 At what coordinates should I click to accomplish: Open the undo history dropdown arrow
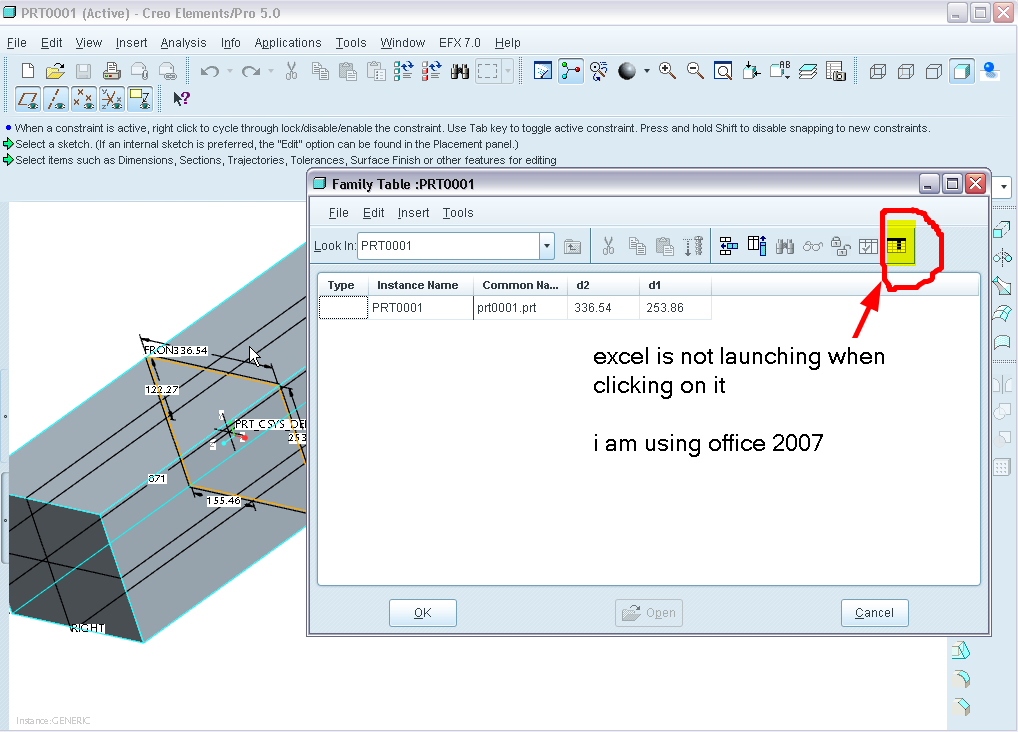230,71
